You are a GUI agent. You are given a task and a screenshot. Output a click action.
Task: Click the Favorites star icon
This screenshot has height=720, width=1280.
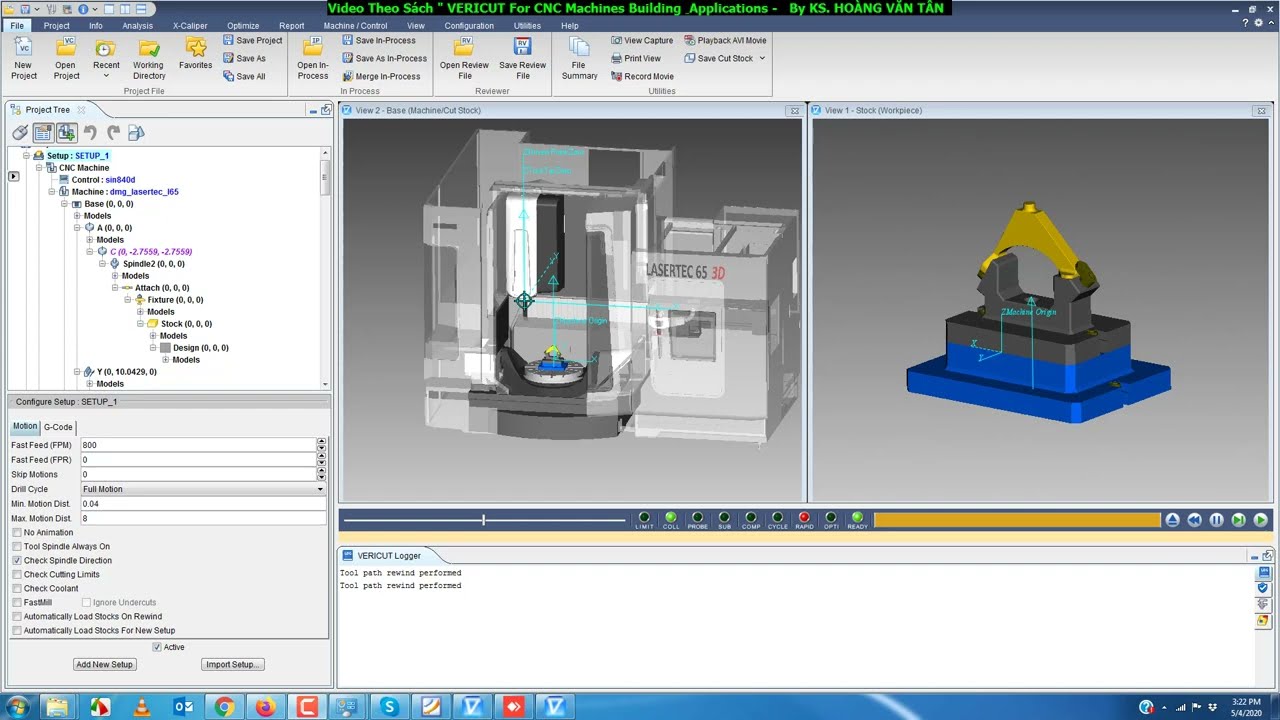click(x=196, y=48)
